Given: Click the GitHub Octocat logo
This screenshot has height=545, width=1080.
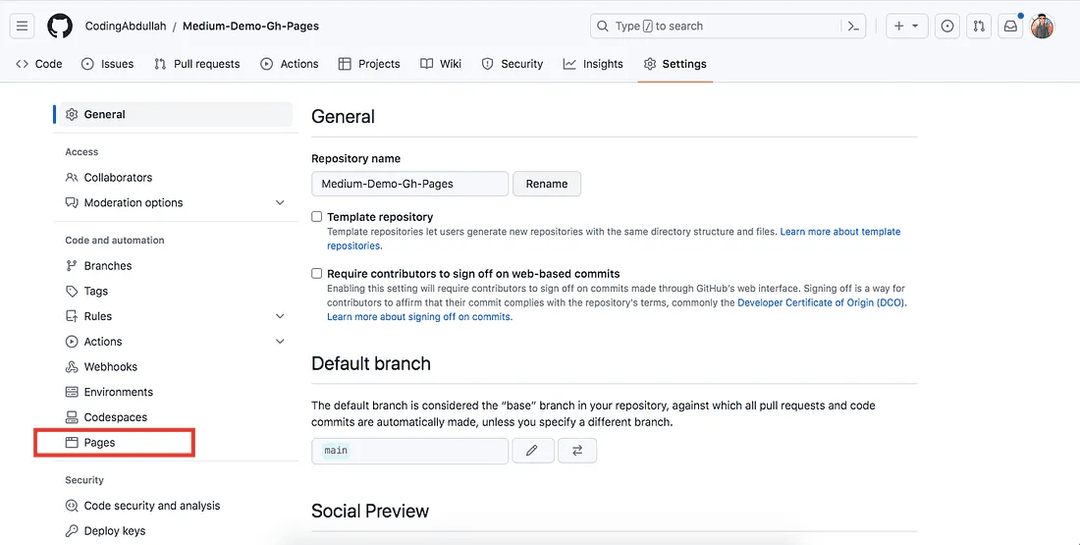Looking at the screenshot, I should click(x=60, y=26).
